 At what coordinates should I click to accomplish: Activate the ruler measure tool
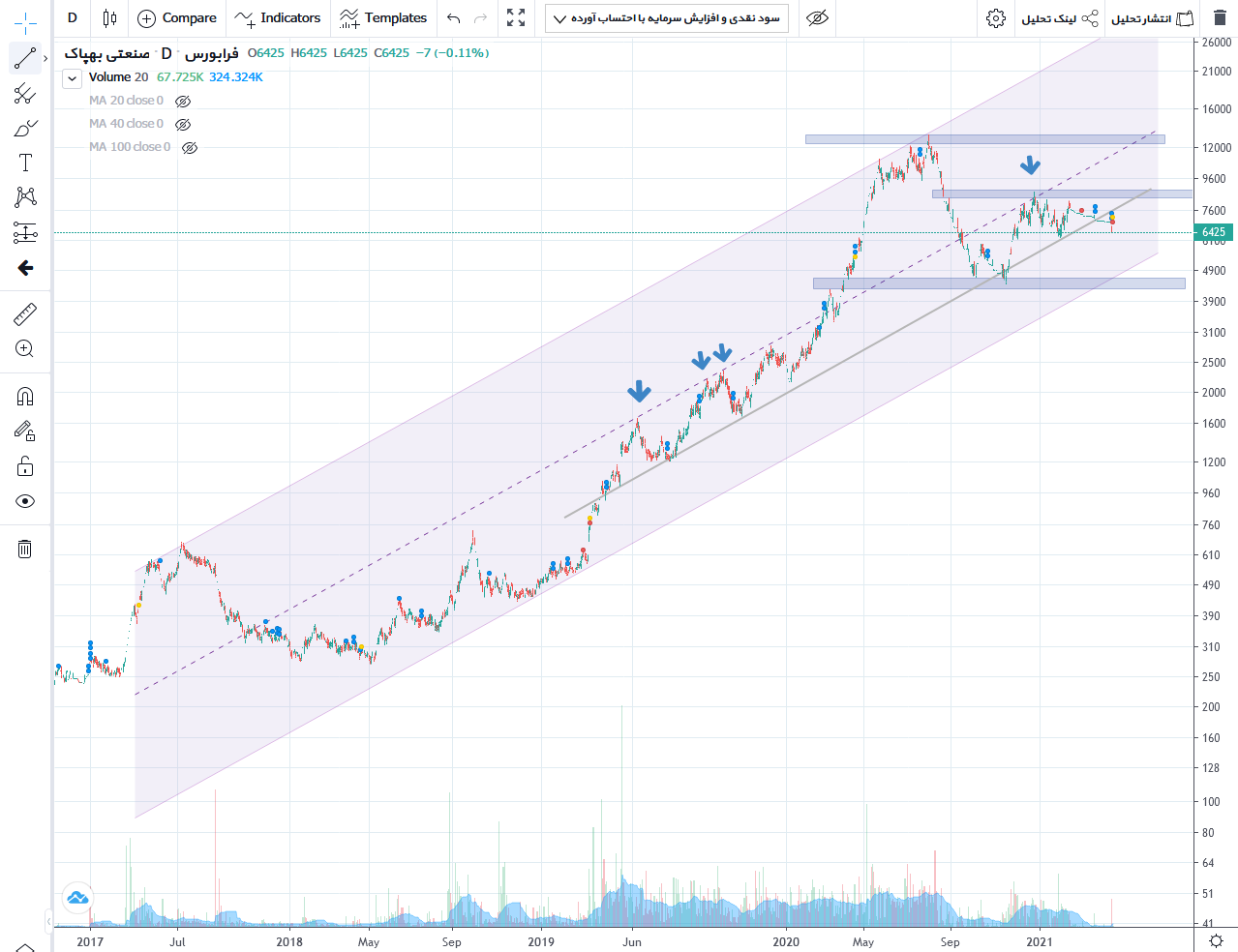25,313
